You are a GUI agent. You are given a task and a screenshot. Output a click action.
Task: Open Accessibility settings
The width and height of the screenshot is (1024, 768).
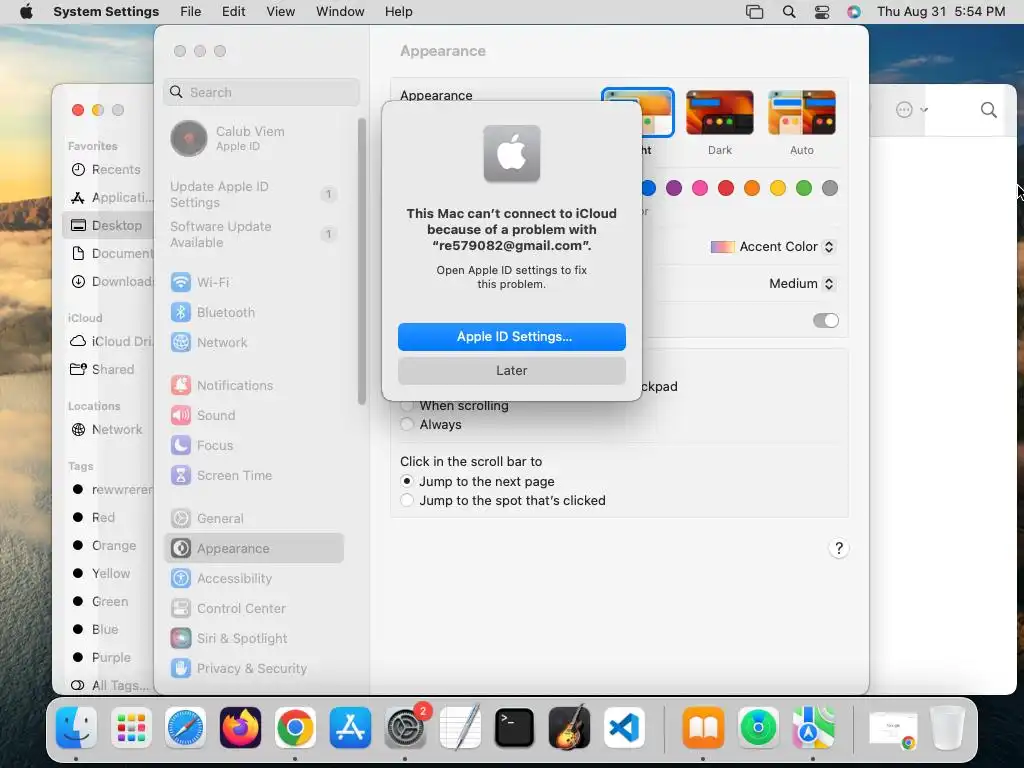pyautogui.click(x=253, y=579)
